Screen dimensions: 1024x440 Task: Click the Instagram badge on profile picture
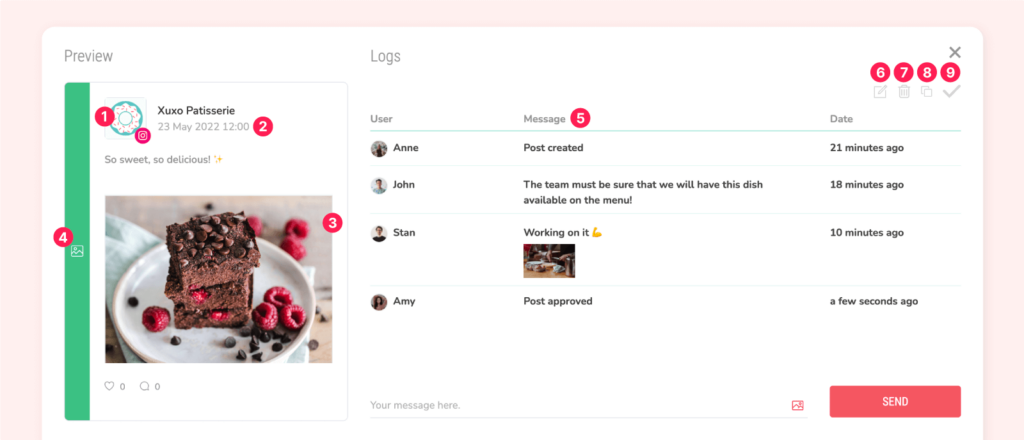coord(143,136)
